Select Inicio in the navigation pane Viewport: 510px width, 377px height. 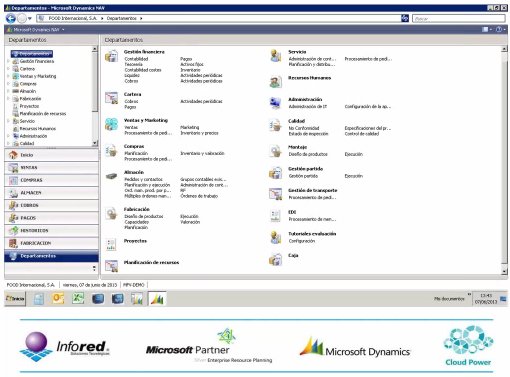[x=51, y=155]
